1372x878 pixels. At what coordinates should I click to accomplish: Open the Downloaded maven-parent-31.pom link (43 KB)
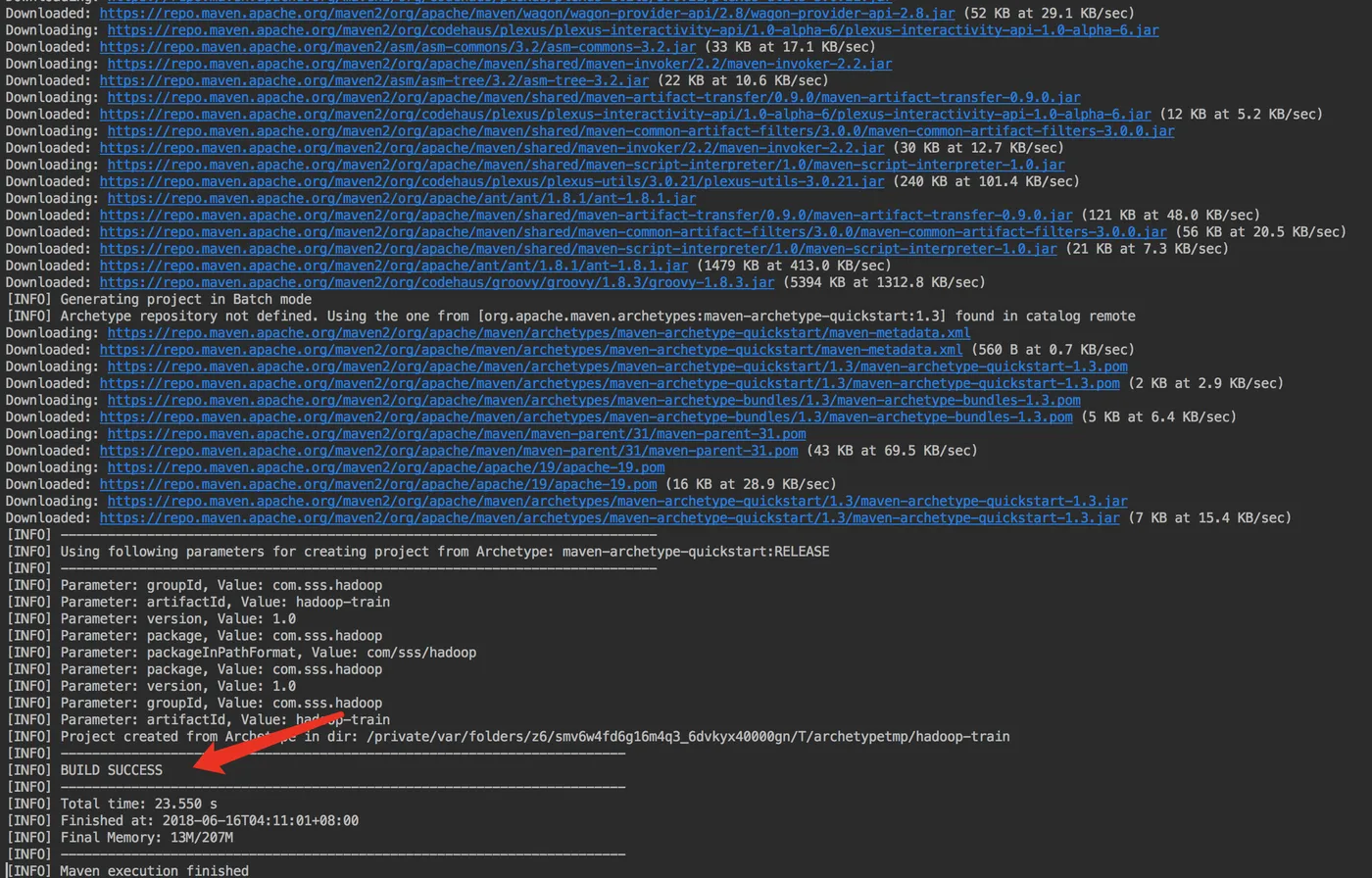pyautogui.click(x=449, y=451)
